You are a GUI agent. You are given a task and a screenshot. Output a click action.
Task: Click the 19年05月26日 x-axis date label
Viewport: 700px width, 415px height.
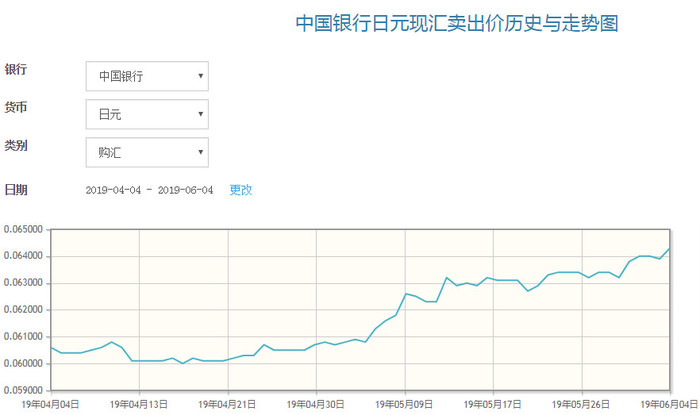(581, 405)
